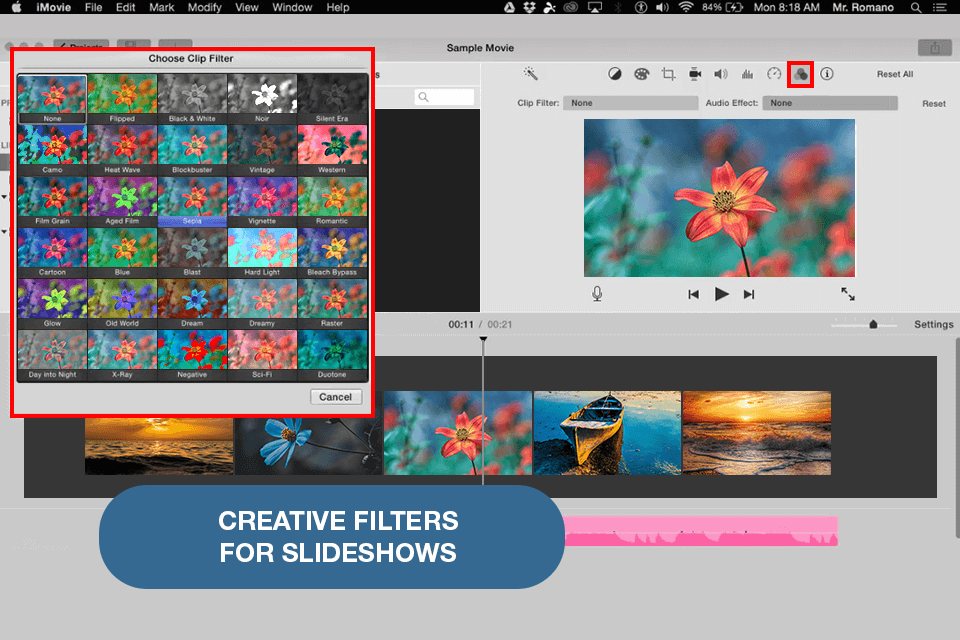Open the color correction palette tool
This screenshot has width=960, height=640.
pyautogui.click(x=641, y=74)
